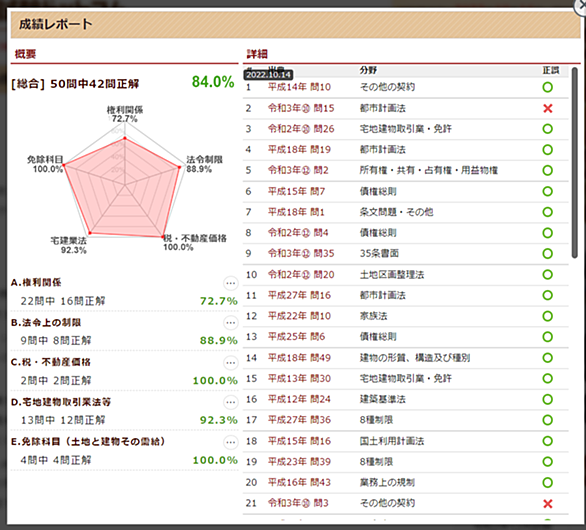Screen dimensions: 586x530
Task: Click the 土地区画整理法 field cell
Action: [392, 275]
